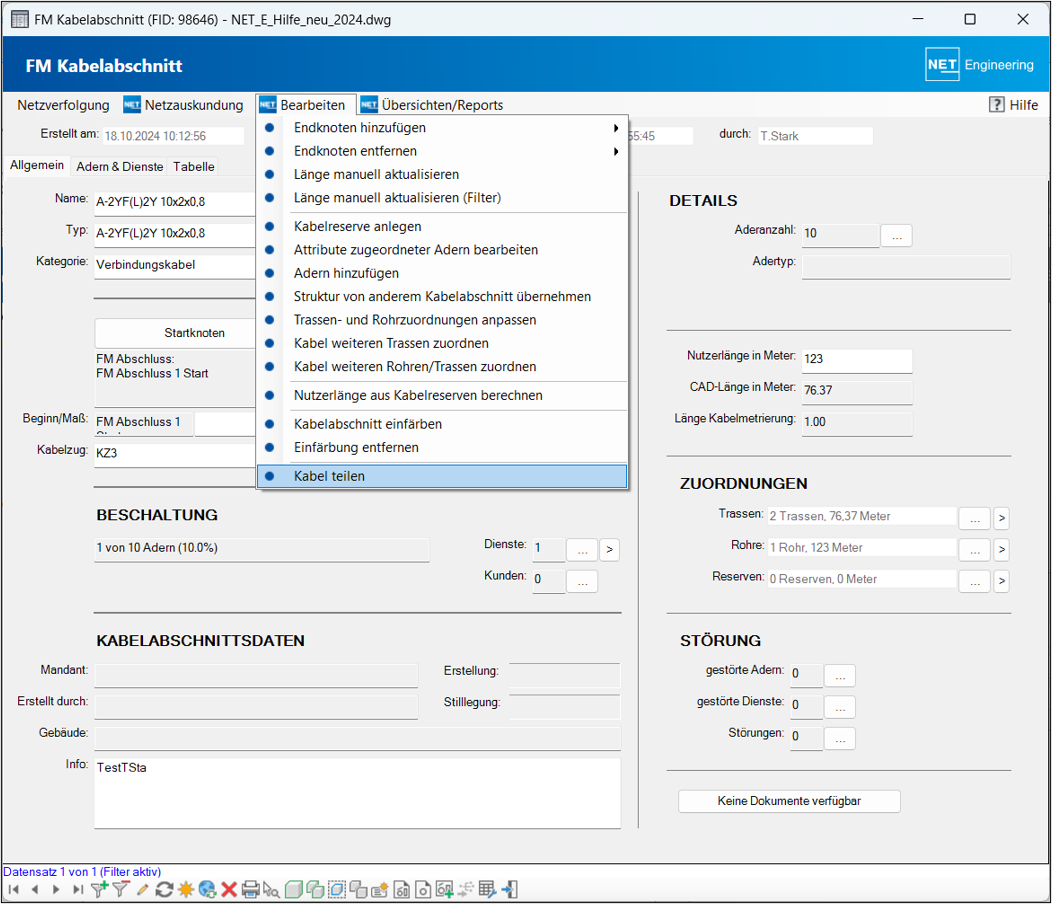Choose Struktur von anderem Kabelabschnitt übernehmen

442,296
